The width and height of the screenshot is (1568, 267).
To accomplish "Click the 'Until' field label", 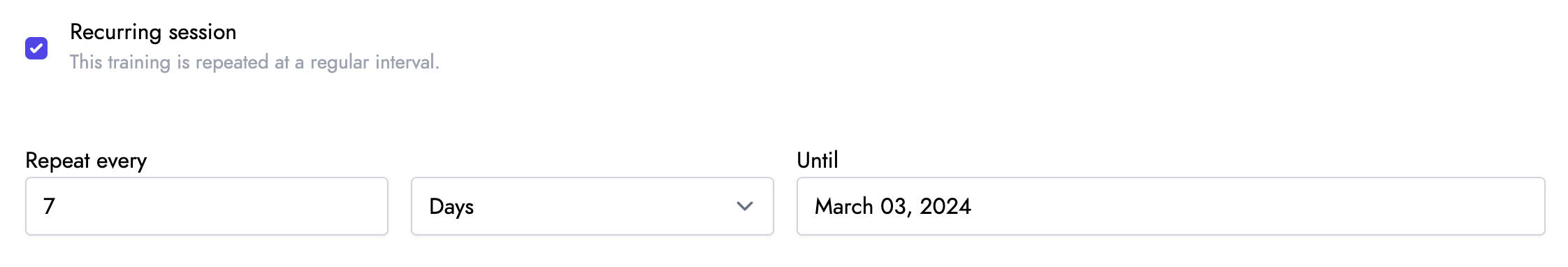I will tap(818, 160).
